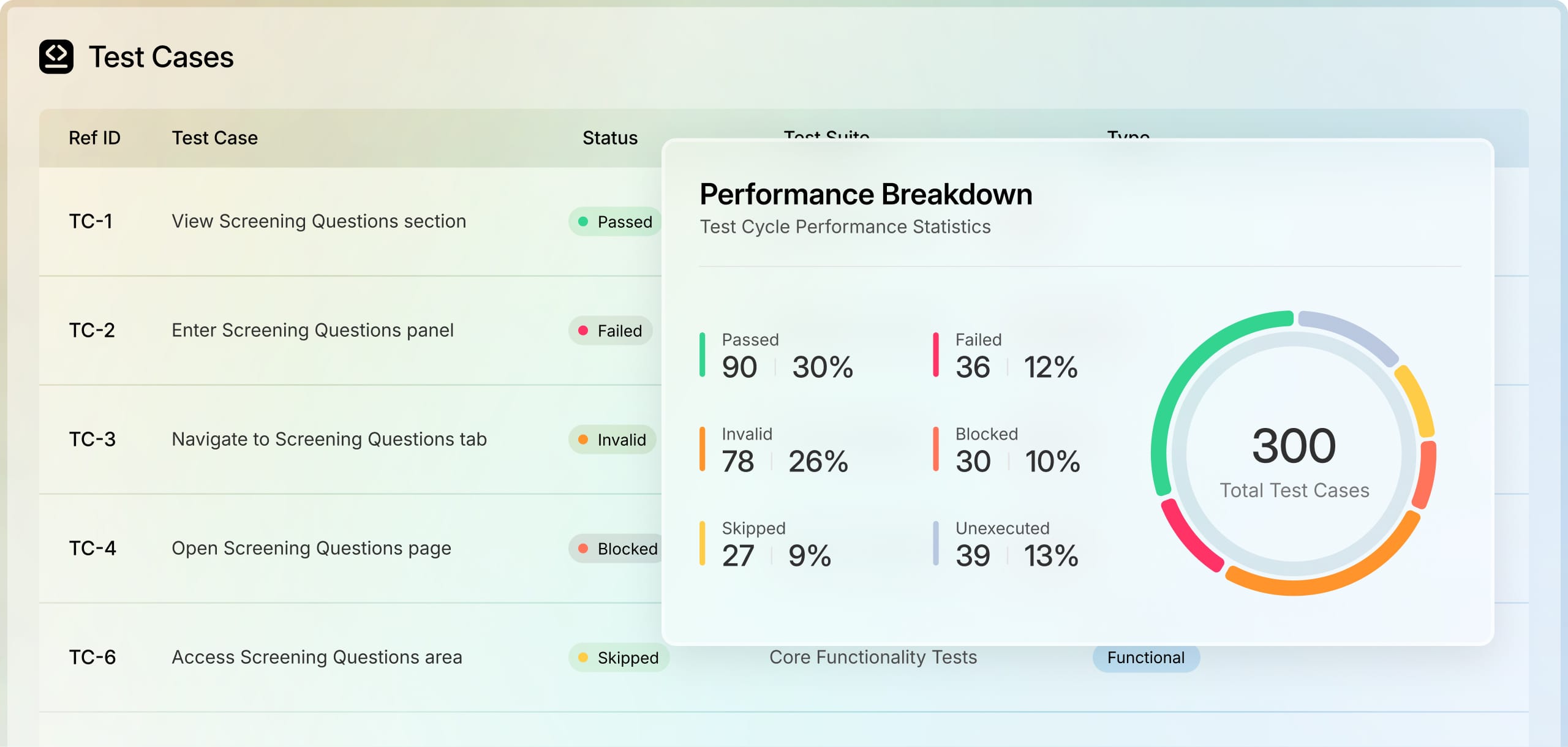This screenshot has height=747, width=1568.
Task: Click the Failed percentage 12%
Action: click(x=1050, y=367)
